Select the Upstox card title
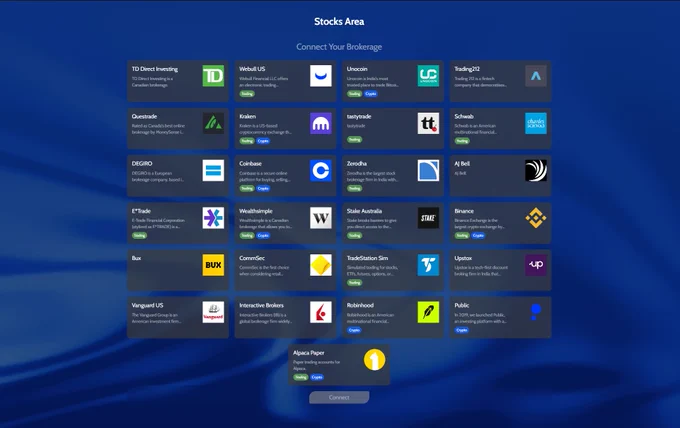 point(463,258)
